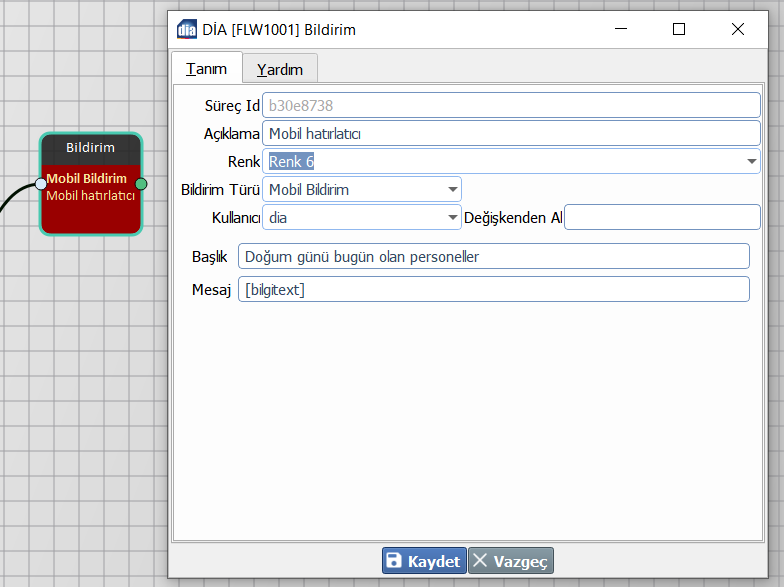The image size is (784, 587).
Task: Click the Mesaj input field
Action: 493,290
